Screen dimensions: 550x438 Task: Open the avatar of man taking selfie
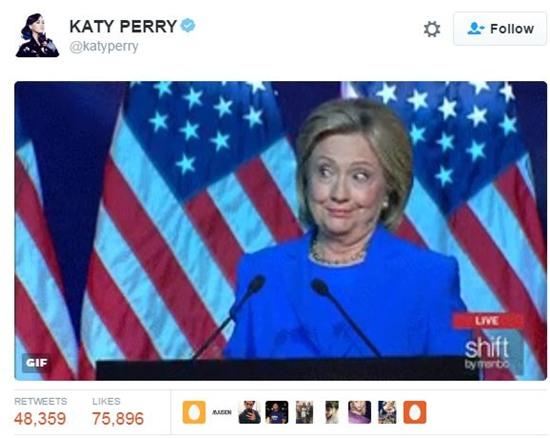(249, 412)
